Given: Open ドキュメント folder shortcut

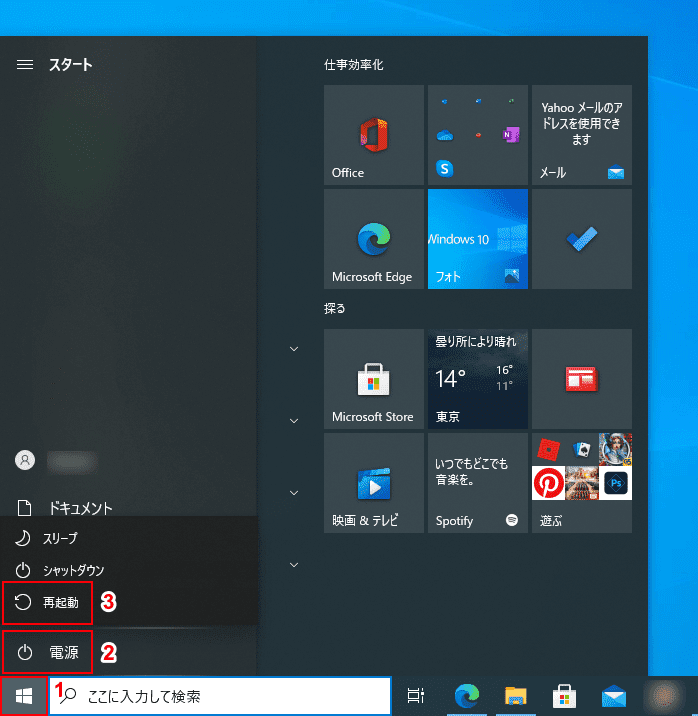Looking at the screenshot, I should pyautogui.click(x=64, y=508).
